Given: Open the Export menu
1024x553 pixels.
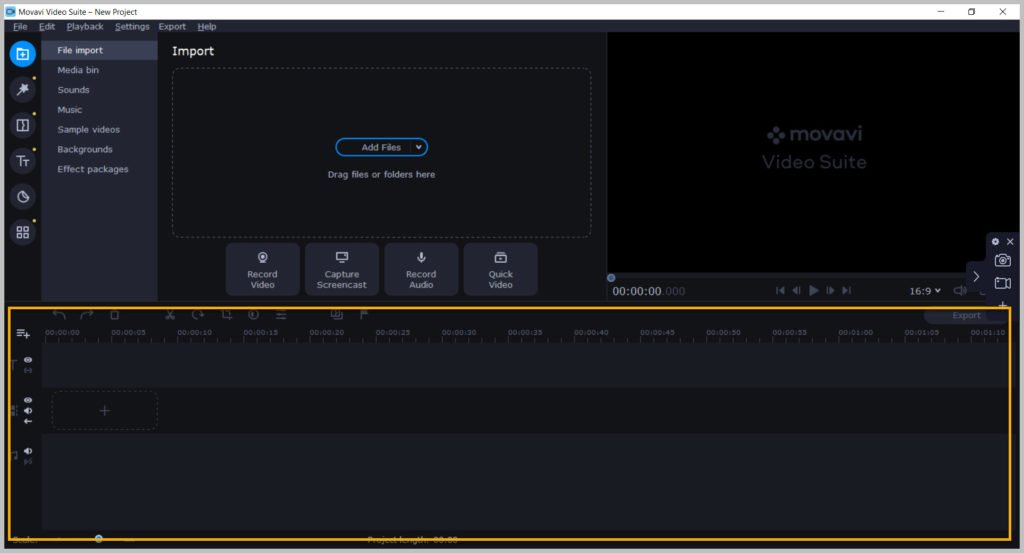Looking at the screenshot, I should click(172, 27).
